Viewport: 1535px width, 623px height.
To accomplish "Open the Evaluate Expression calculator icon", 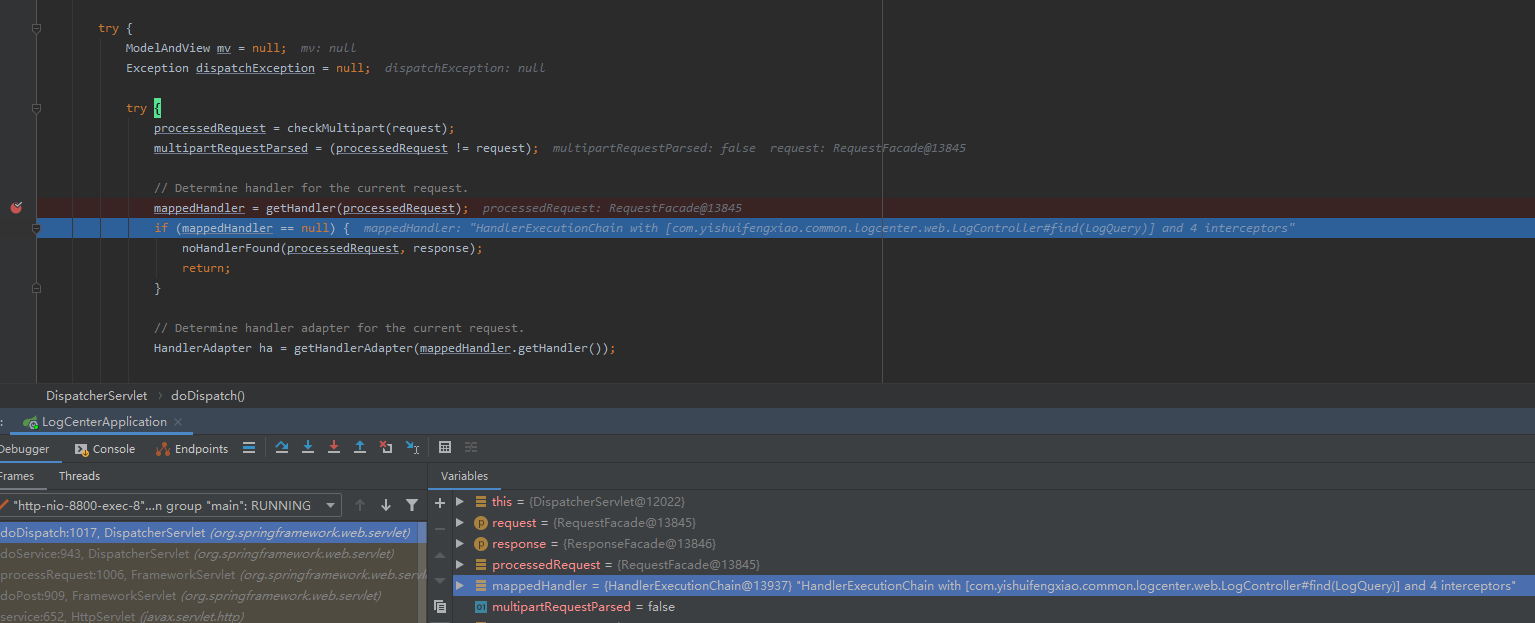I will (x=445, y=447).
